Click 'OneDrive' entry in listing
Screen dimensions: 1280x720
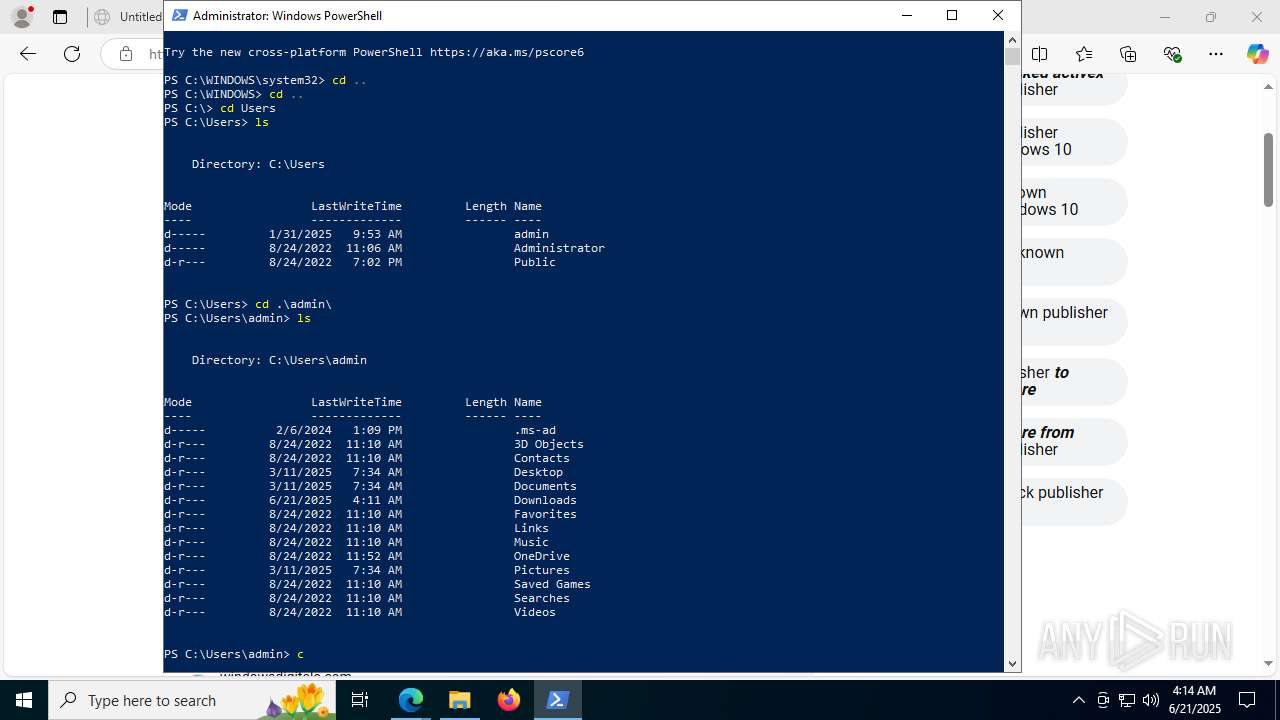pos(541,556)
